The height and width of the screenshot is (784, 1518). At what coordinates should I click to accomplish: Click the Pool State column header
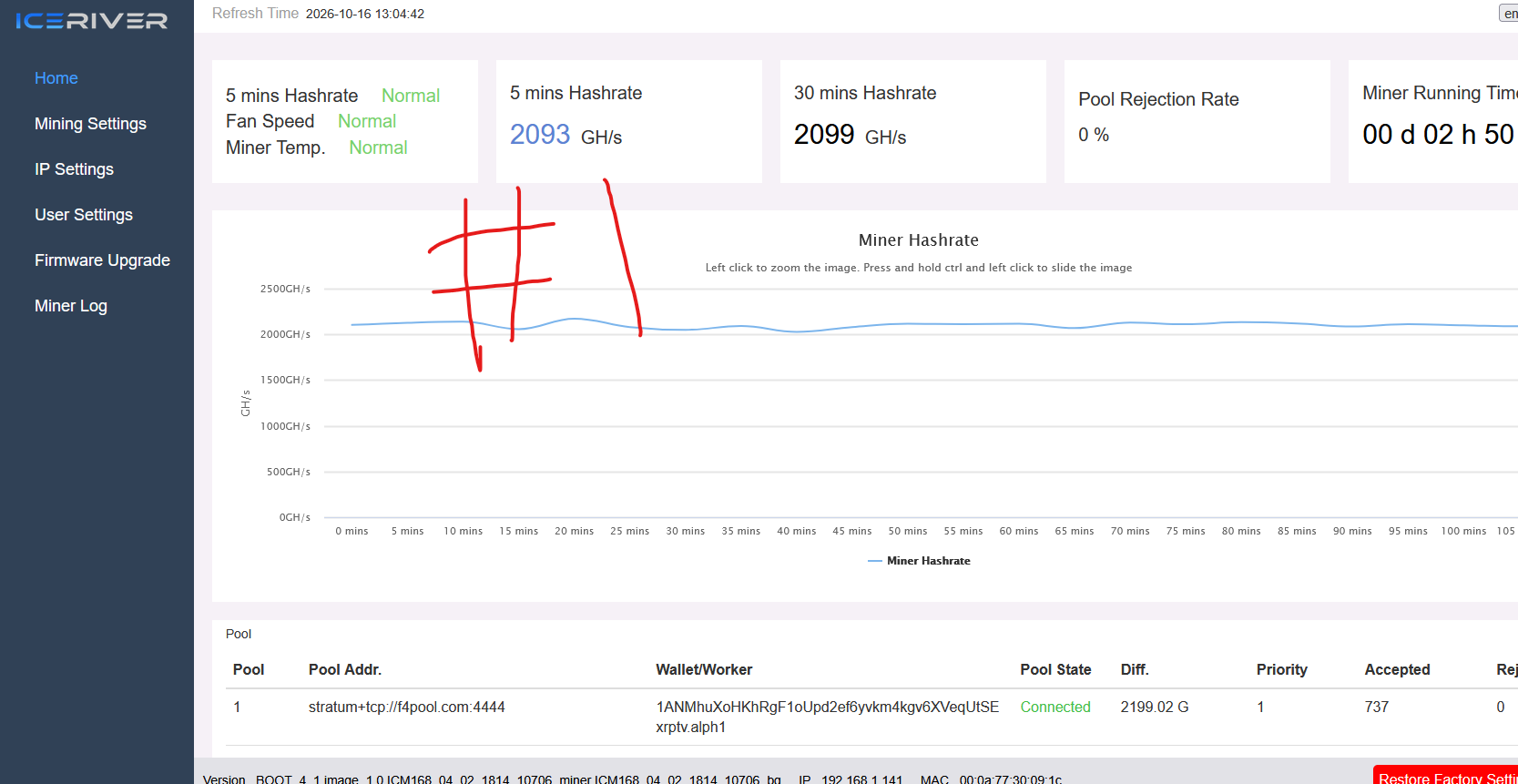1055,670
